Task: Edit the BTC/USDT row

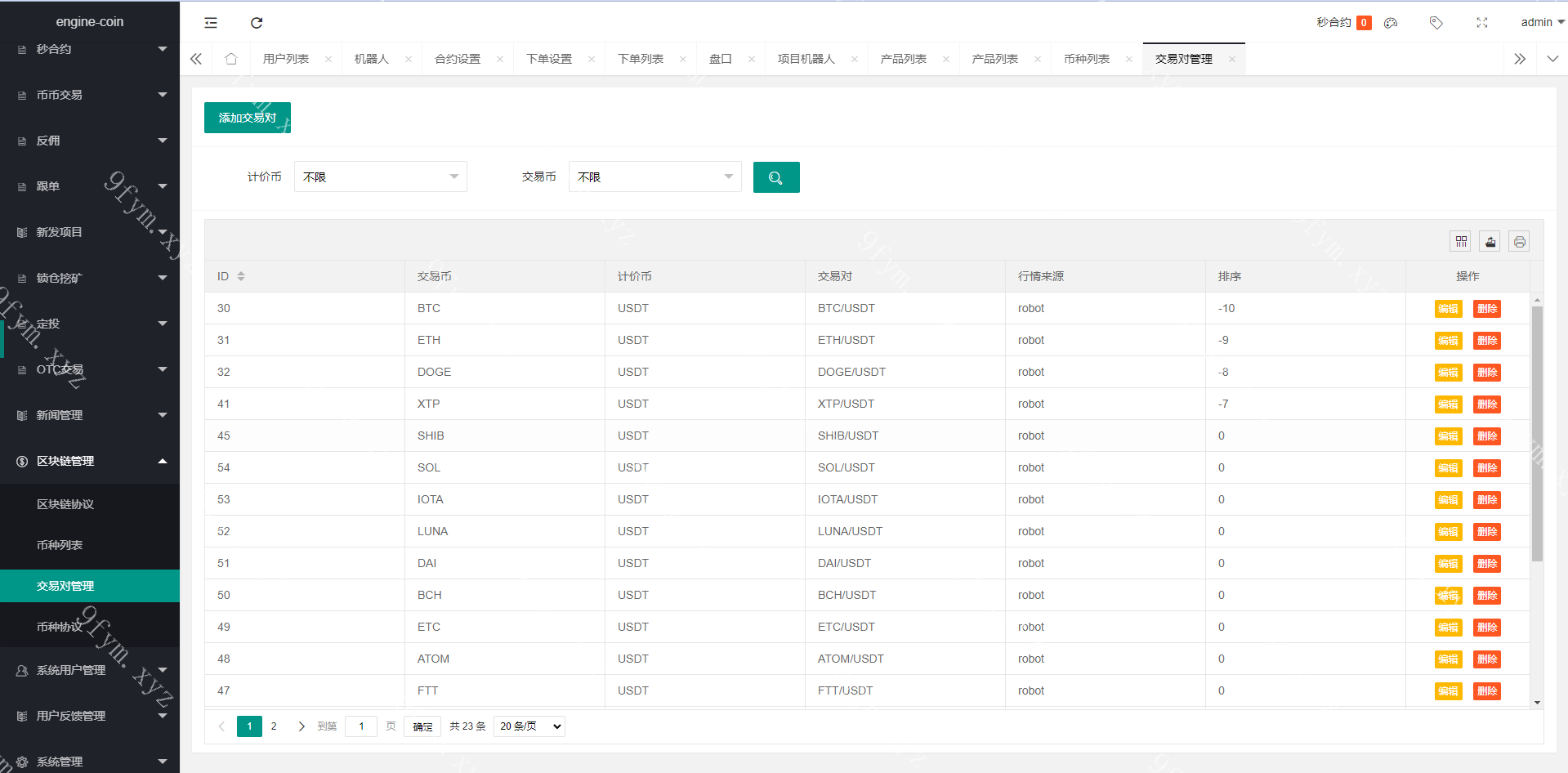Action: click(x=1448, y=309)
